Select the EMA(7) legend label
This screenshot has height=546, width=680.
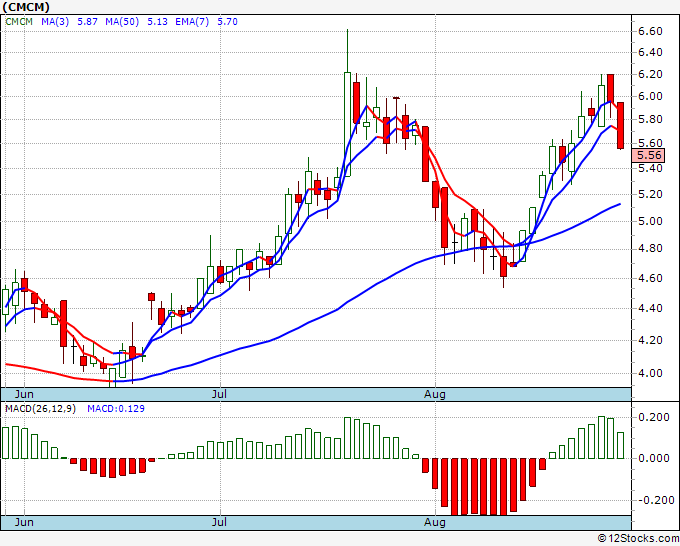point(192,22)
